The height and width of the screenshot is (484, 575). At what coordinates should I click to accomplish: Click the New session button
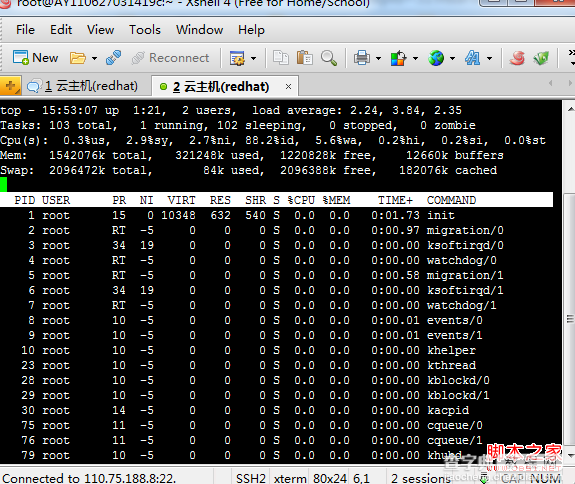point(36,58)
